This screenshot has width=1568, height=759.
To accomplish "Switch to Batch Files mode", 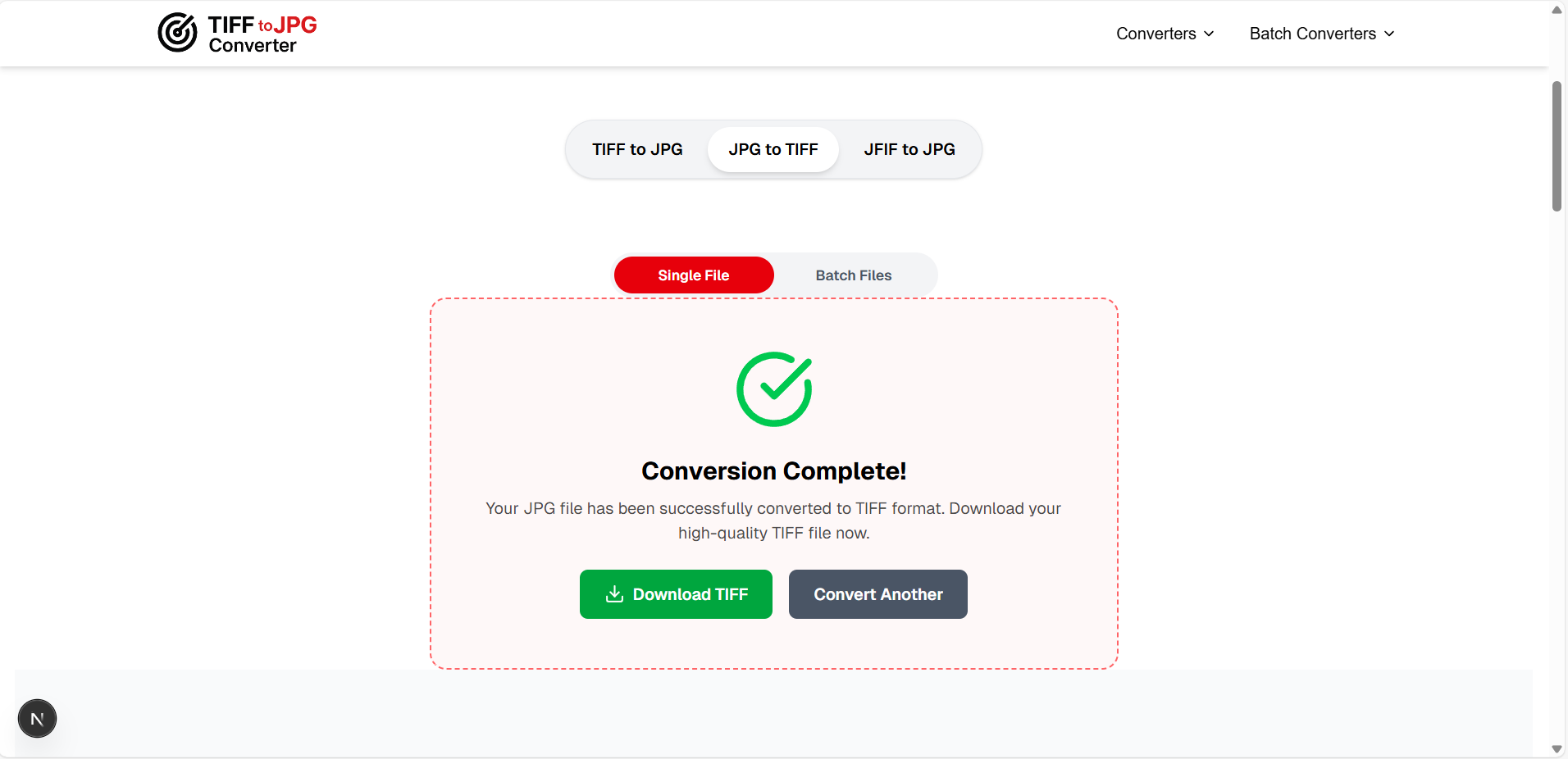I will tap(853, 275).
